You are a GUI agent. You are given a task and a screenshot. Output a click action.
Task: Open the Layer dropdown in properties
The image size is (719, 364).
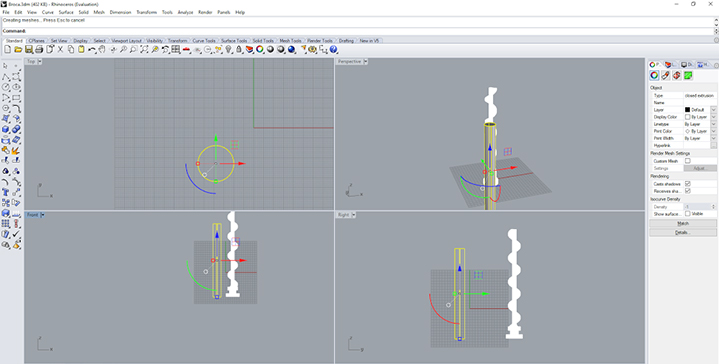pos(713,110)
